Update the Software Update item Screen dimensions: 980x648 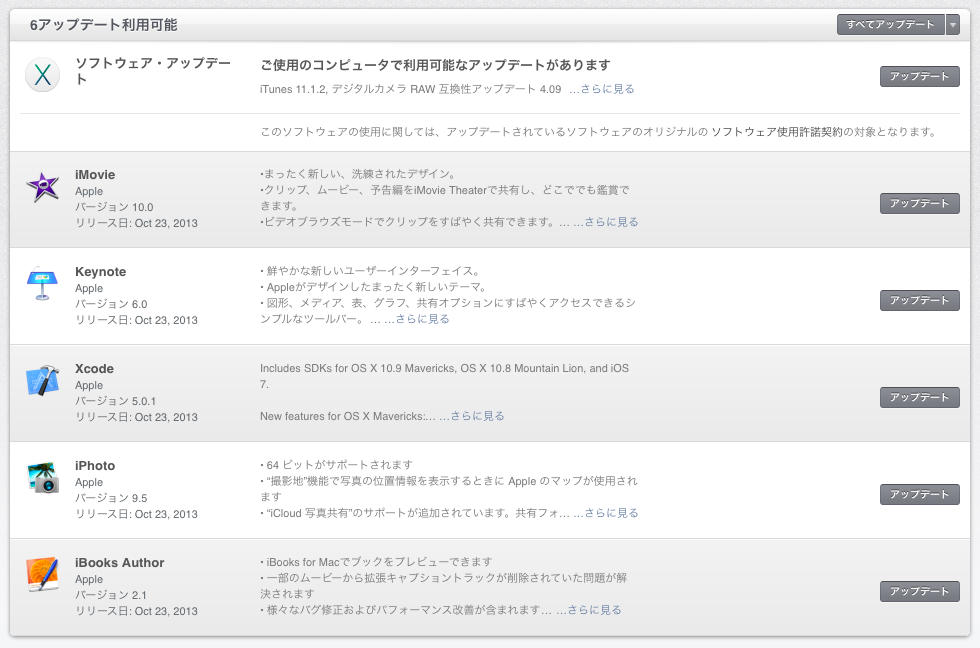pyautogui.click(x=919, y=77)
